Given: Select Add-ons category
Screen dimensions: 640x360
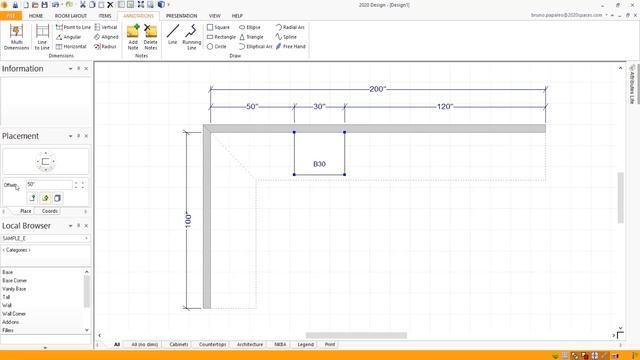Looking at the screenshot, I should pyautogui.click(x=10, y=322).
